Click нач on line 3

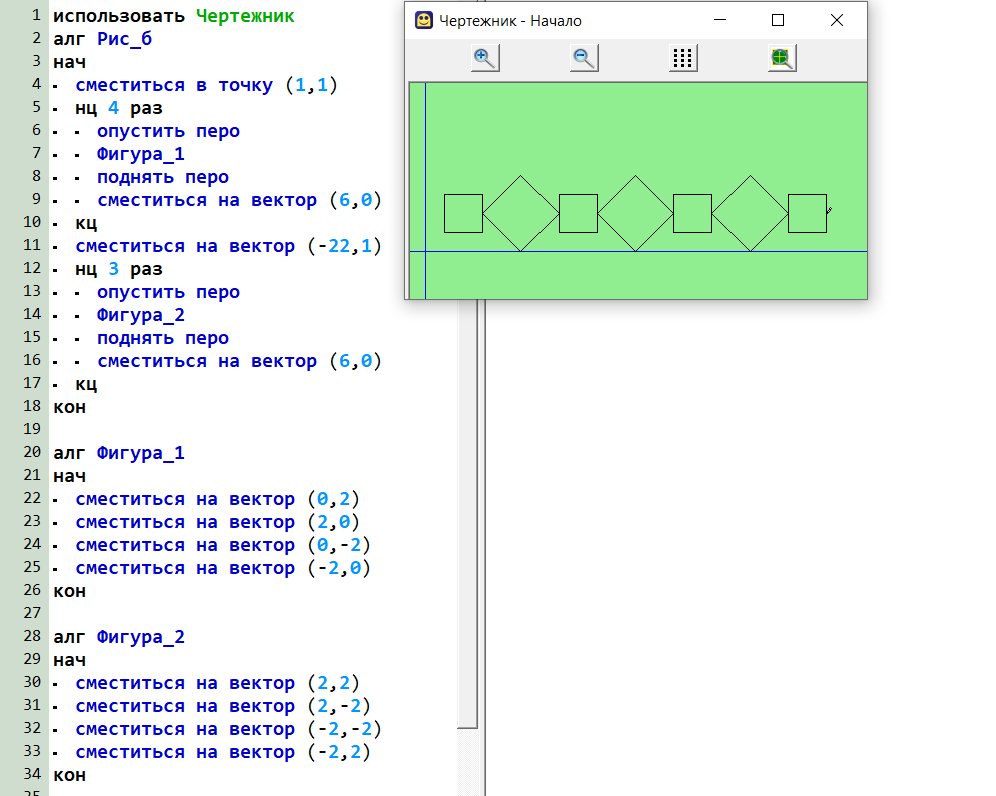(69, 62)
